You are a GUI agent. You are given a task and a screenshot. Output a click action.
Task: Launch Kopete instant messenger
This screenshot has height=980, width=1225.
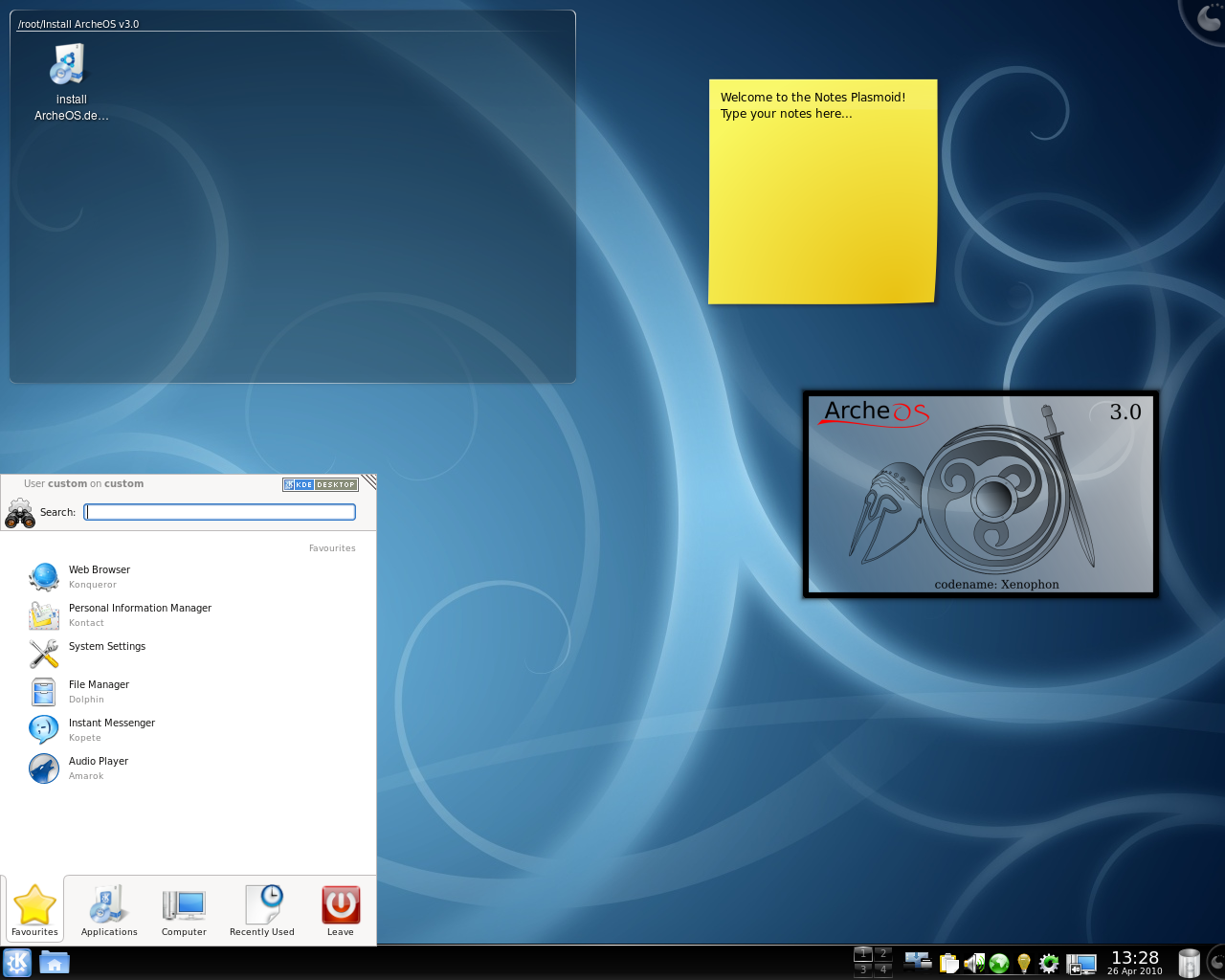[111, 729]
